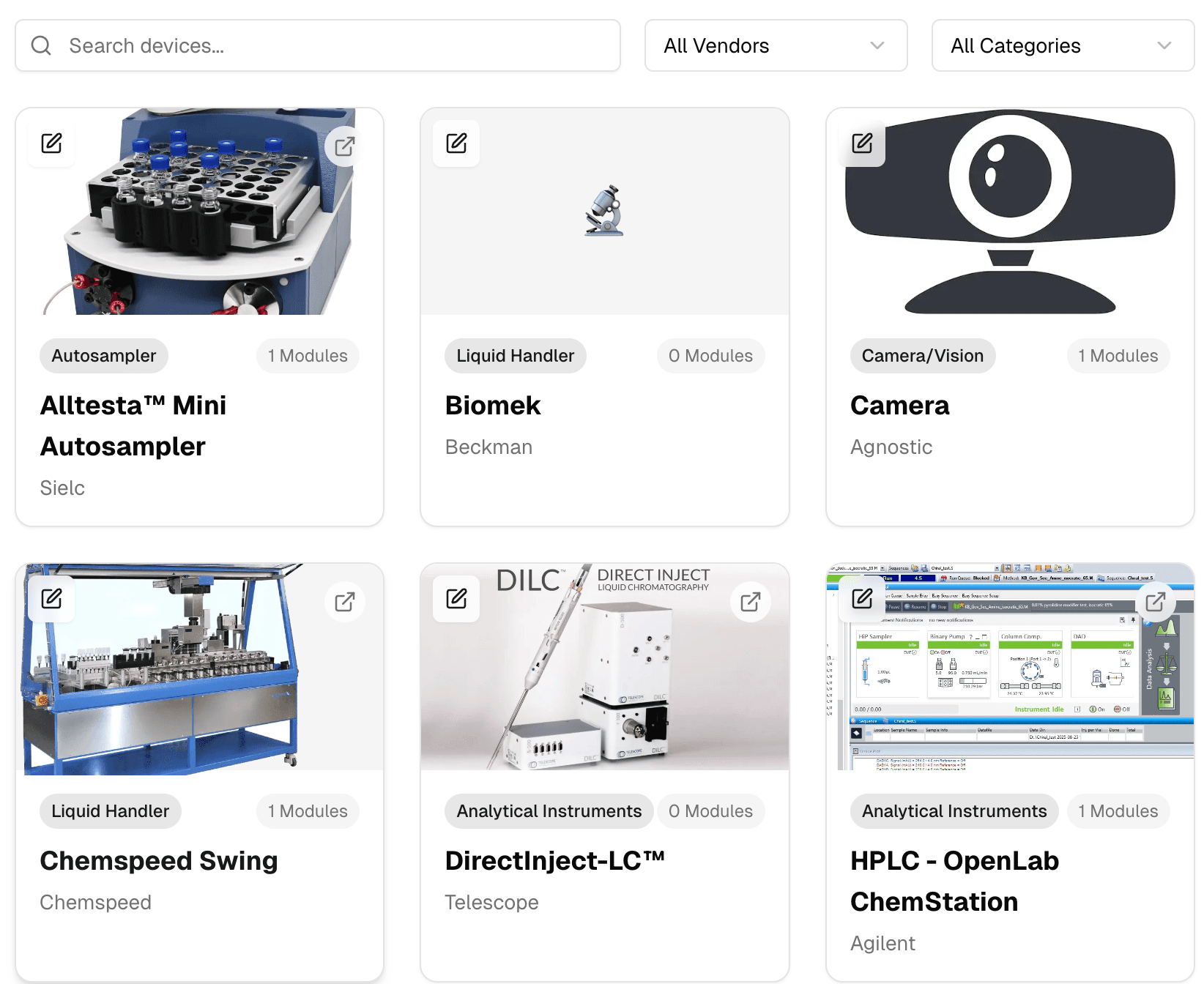
Task: Open the All Categories dropdown
Action: 1062,45
